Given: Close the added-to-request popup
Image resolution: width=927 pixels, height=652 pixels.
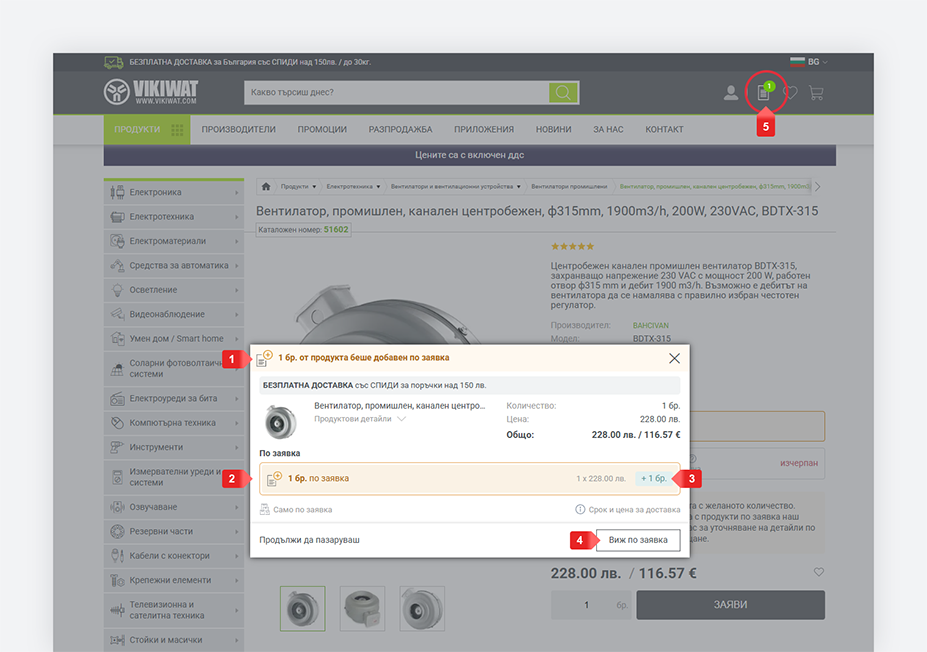Looking at the screenshot, I should point(674,358).
